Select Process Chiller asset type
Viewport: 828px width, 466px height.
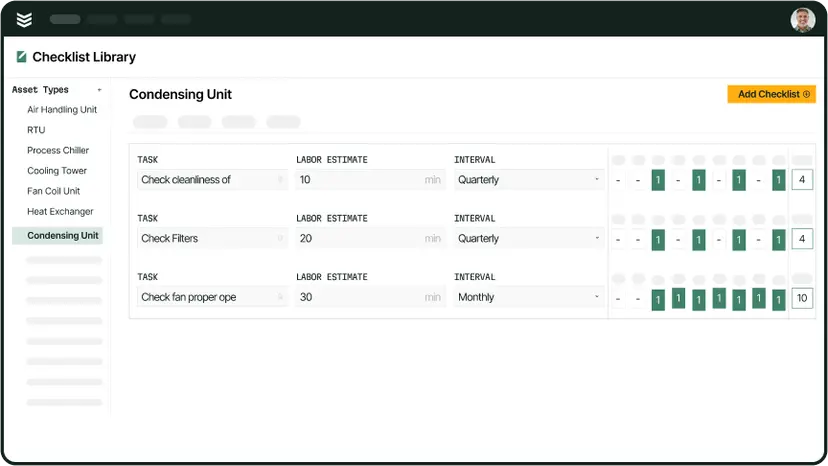58,151
